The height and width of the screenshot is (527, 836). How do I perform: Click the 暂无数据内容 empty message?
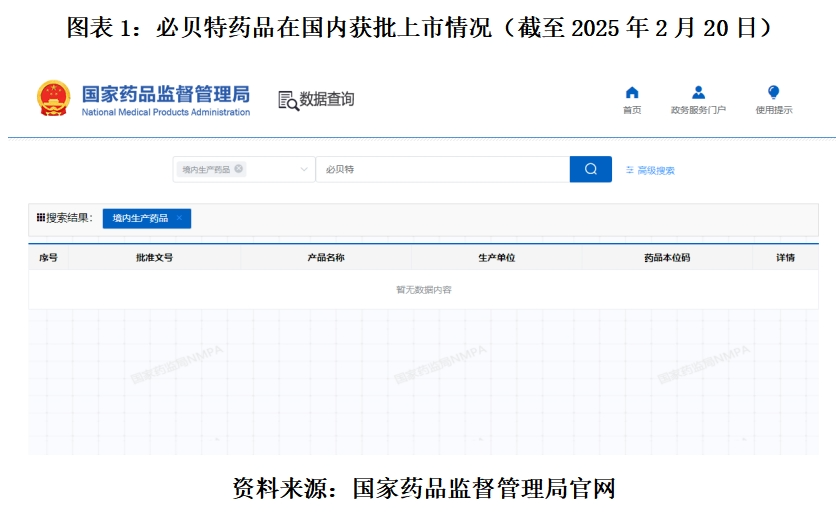(424, 290)
